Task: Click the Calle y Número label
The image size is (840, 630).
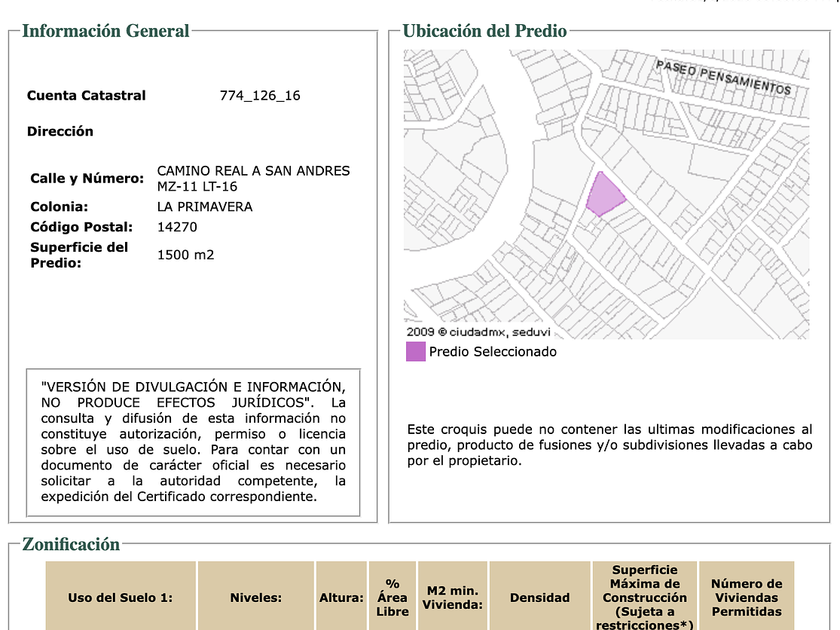Action: tap(87, 178)
